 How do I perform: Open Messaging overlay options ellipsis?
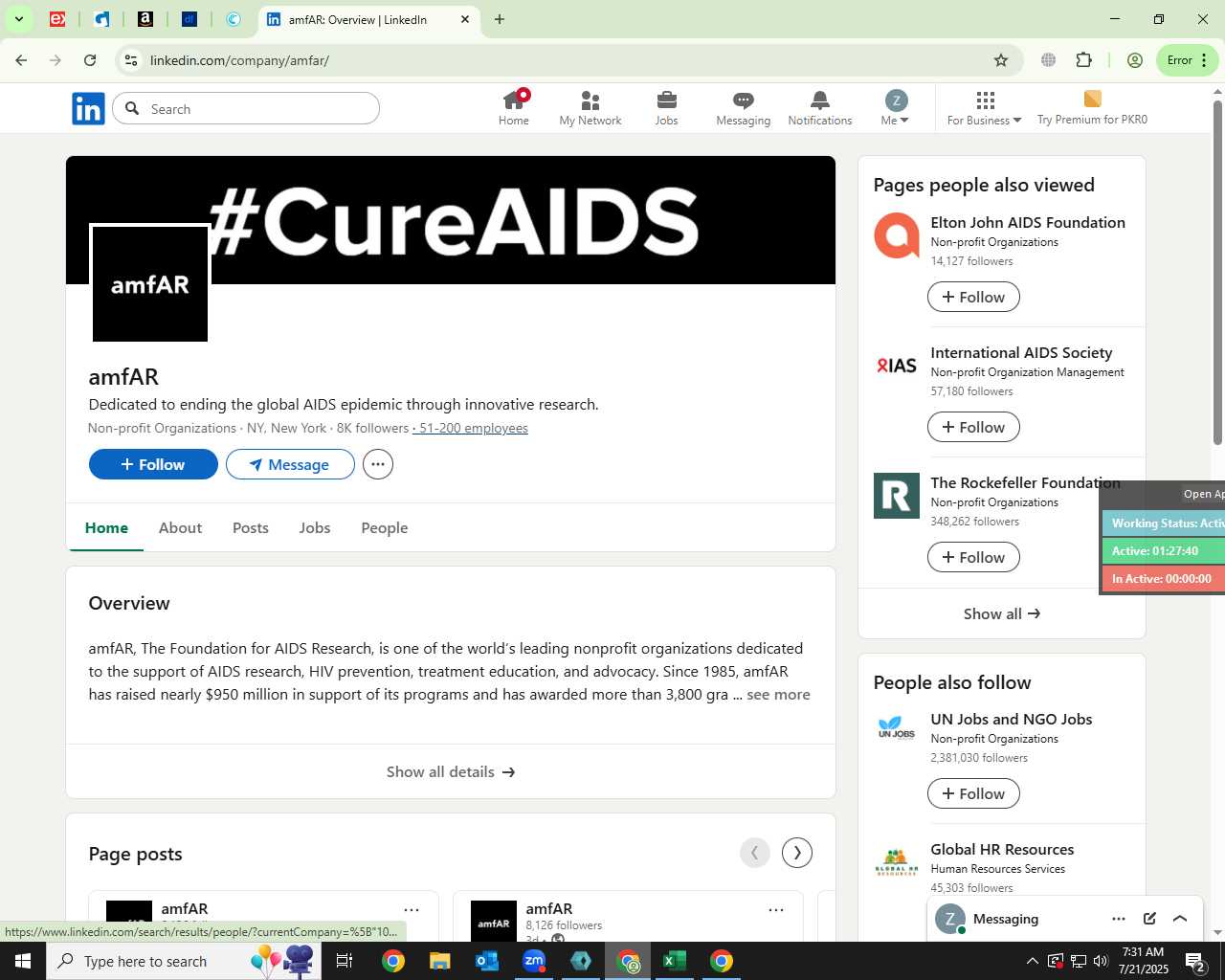point(1119,919)
